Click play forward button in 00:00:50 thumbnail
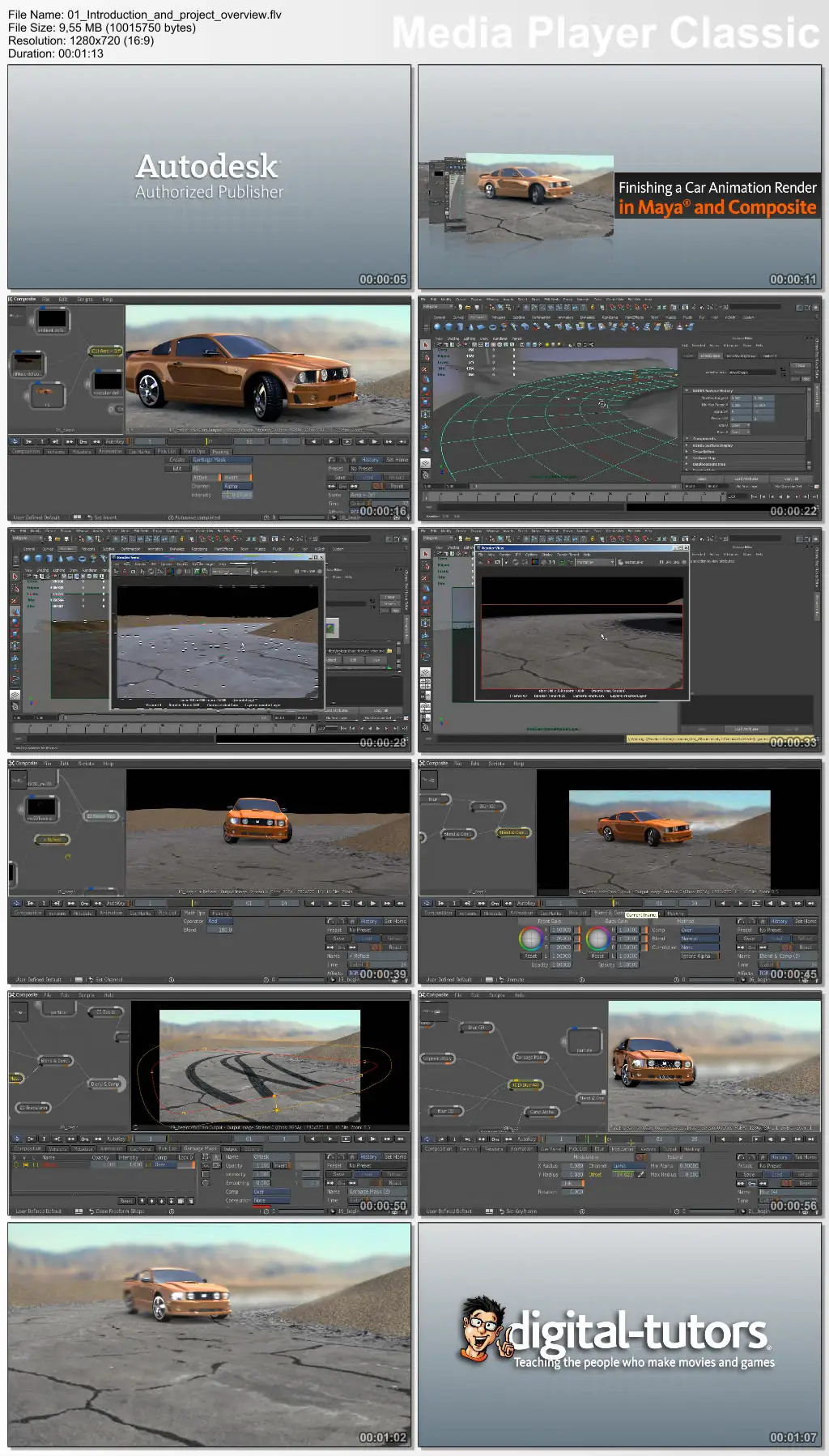Viewport: 829px width, 1456px height. click(x=330, y=1139)
